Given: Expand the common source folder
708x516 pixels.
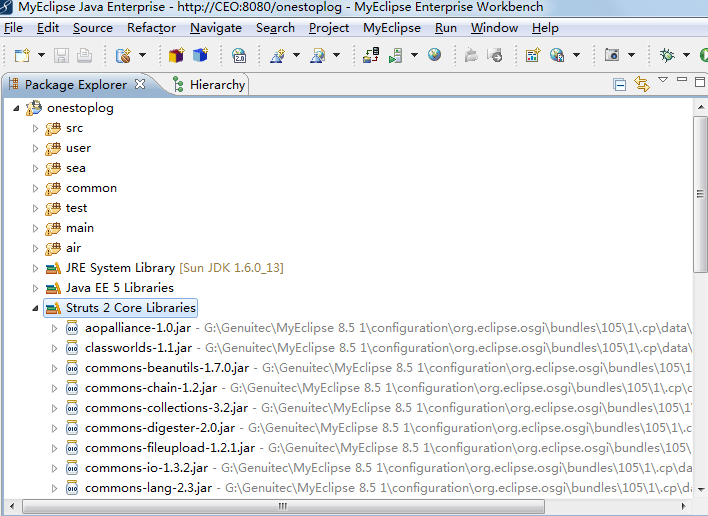Looking at the screenshot, I should [x=35, y=189].
